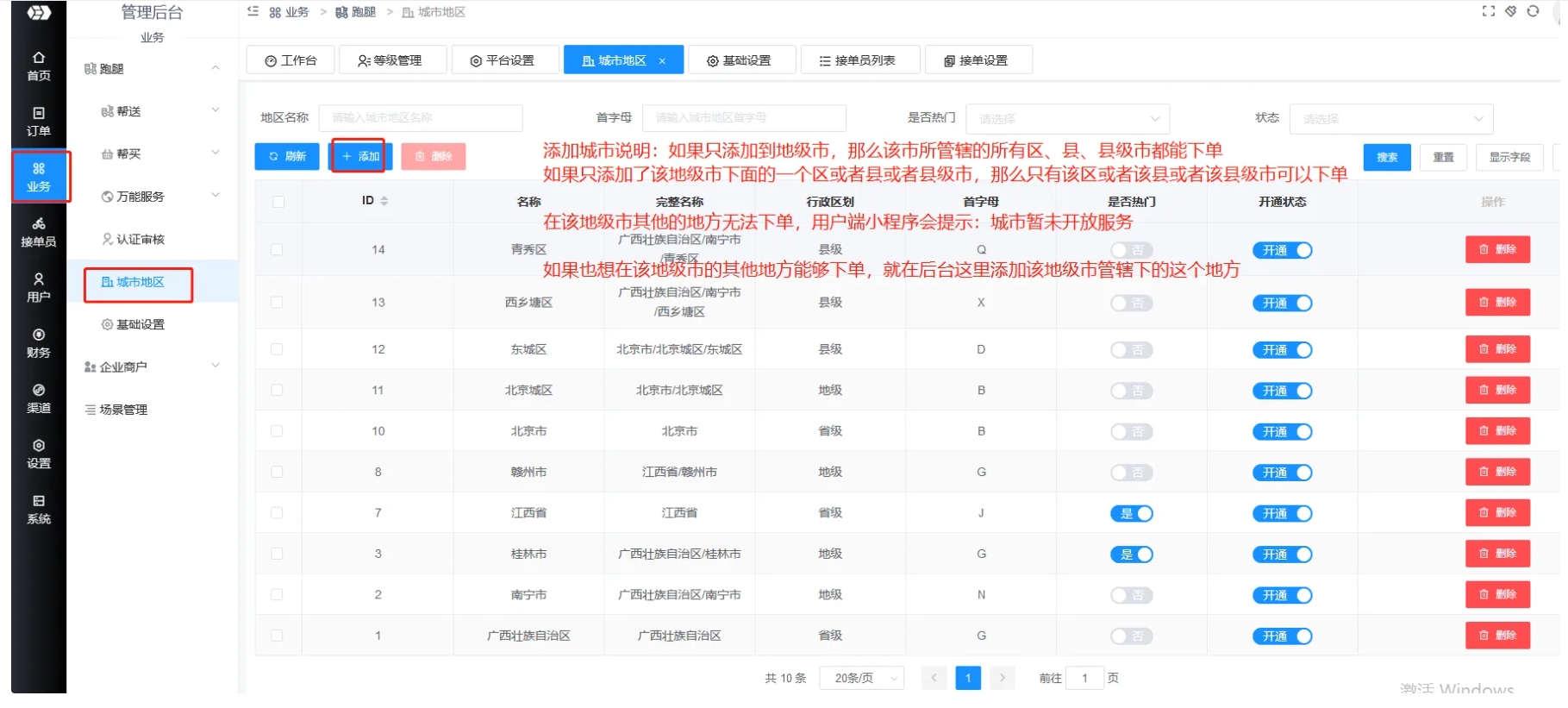Click the batch 删除 button in toolbar

pyautogui.click(x=434, y=156)
